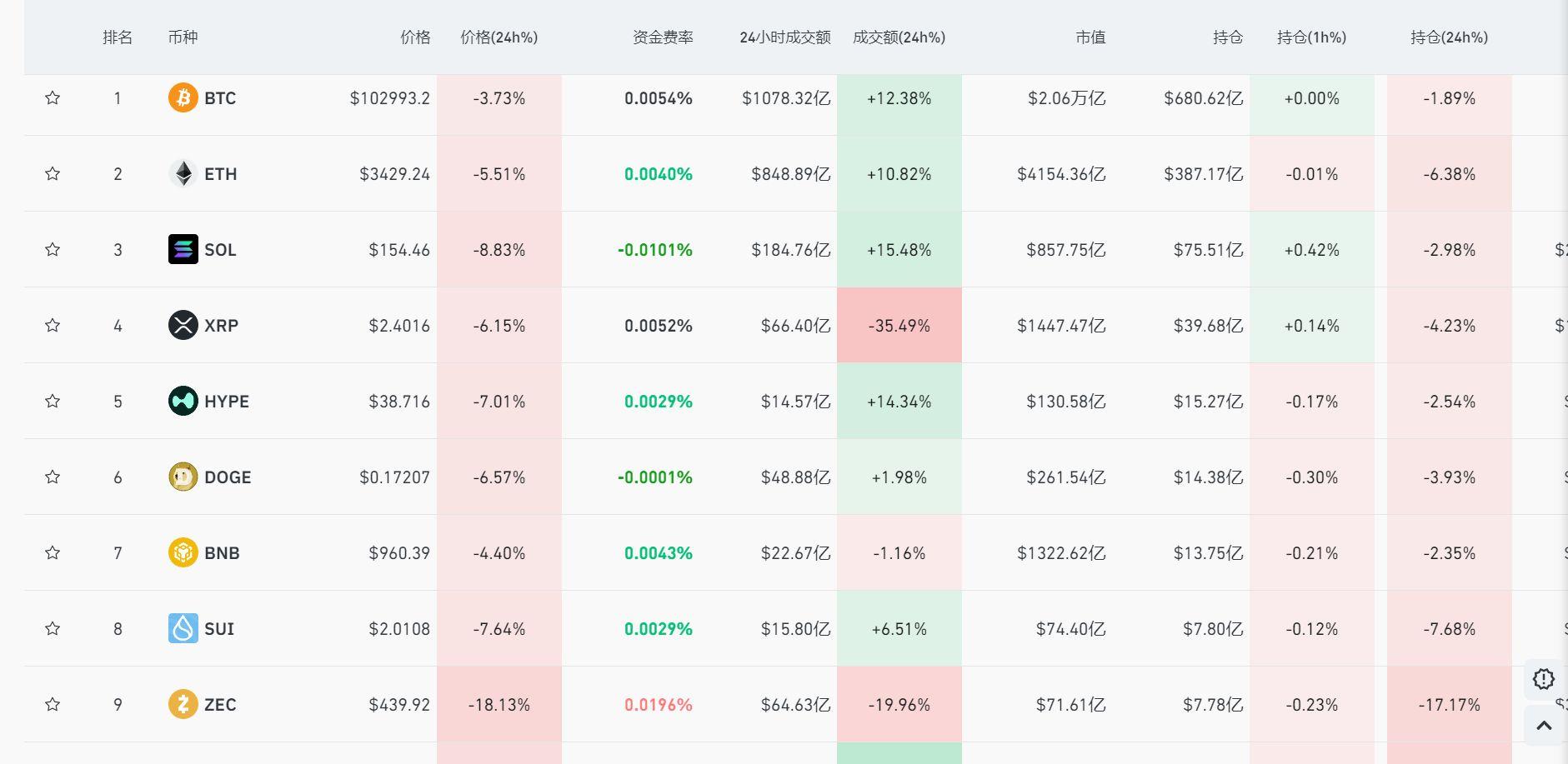
Task: Click the ETH Ethereum coin icon
Action: click(181, 173)
